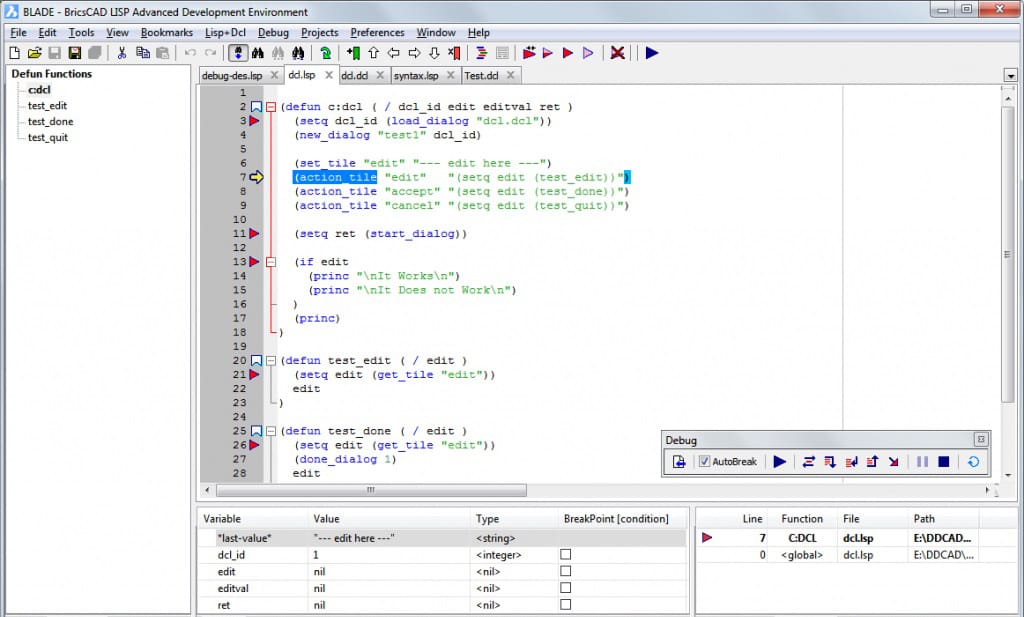1024x617 pixels.
Task: Uncheck the AutoBreak checkbox
Action: pos(704,462)
